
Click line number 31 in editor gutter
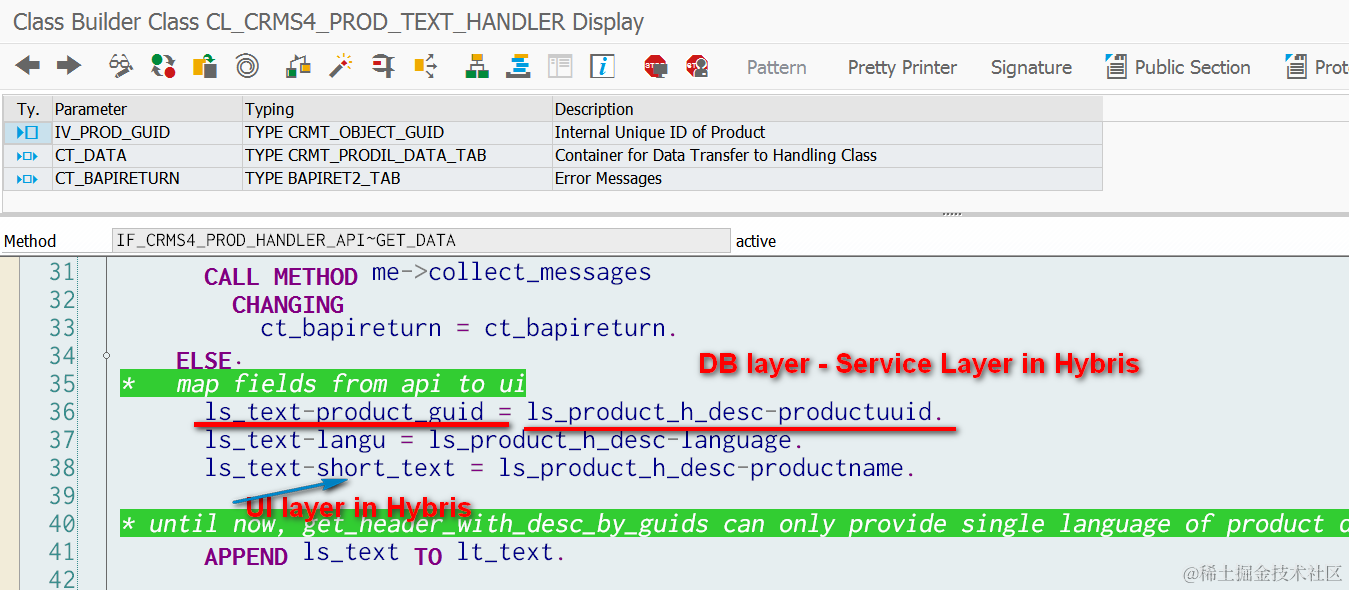coord(62,272)
